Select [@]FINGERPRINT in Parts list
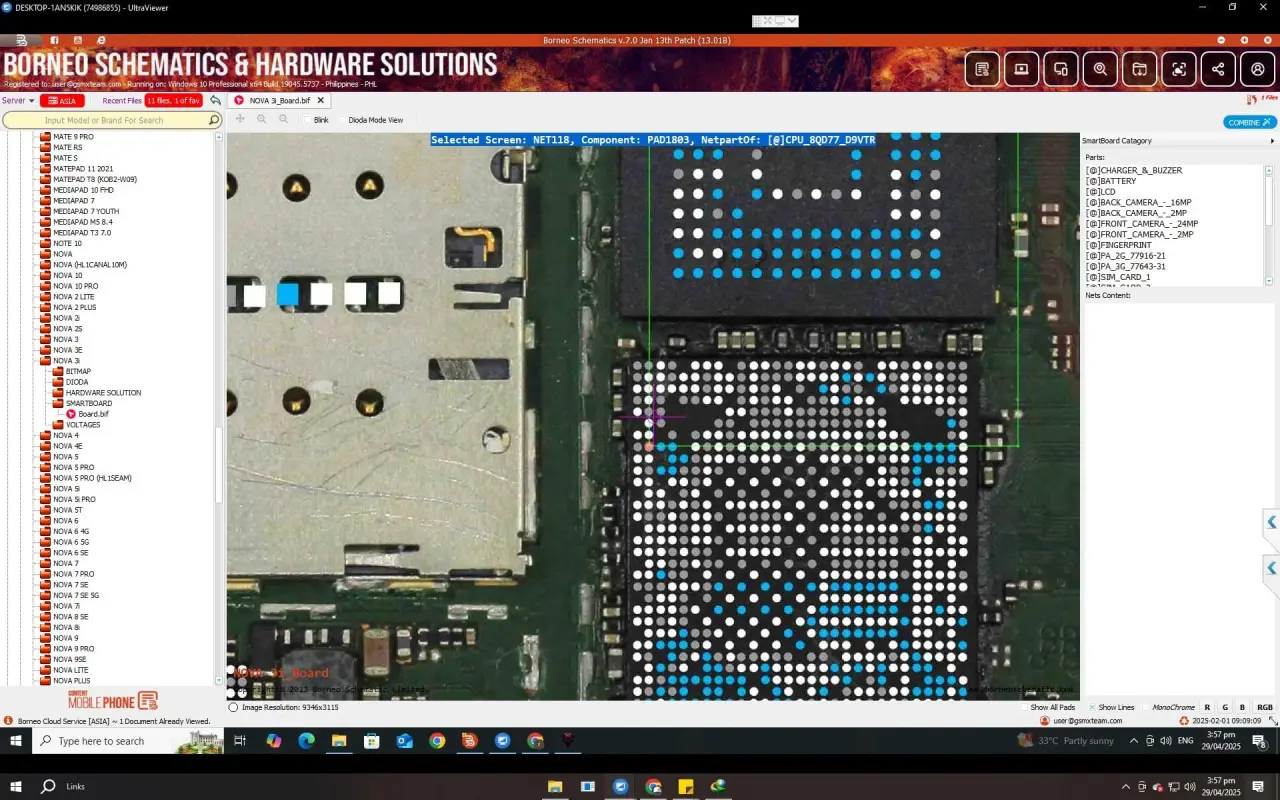Viewport: 1280px width, 800px height. coord(1118,245)
